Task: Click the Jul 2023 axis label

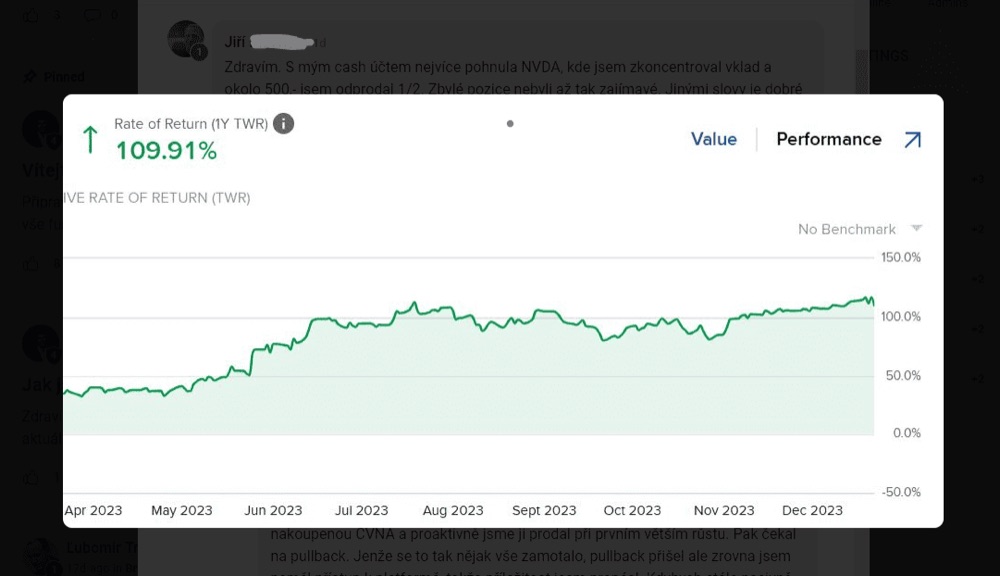Action: click(x=362, y=510)
